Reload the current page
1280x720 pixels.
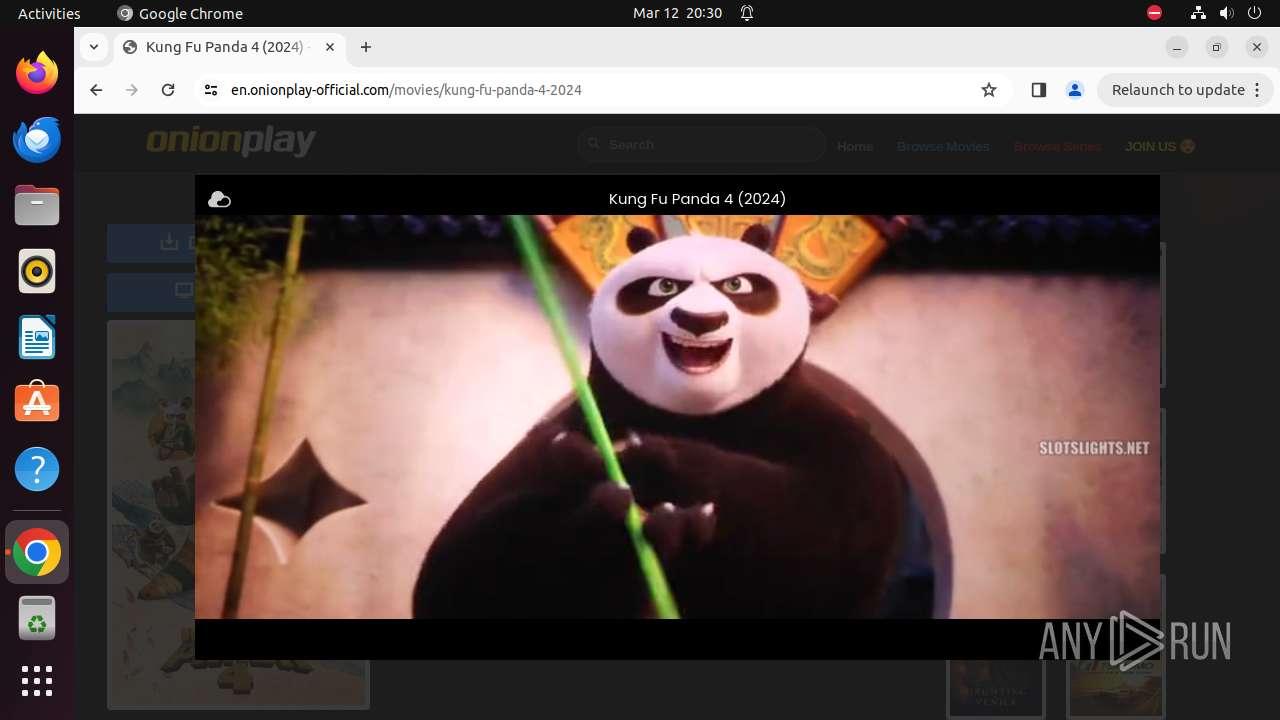click(168, 90)
